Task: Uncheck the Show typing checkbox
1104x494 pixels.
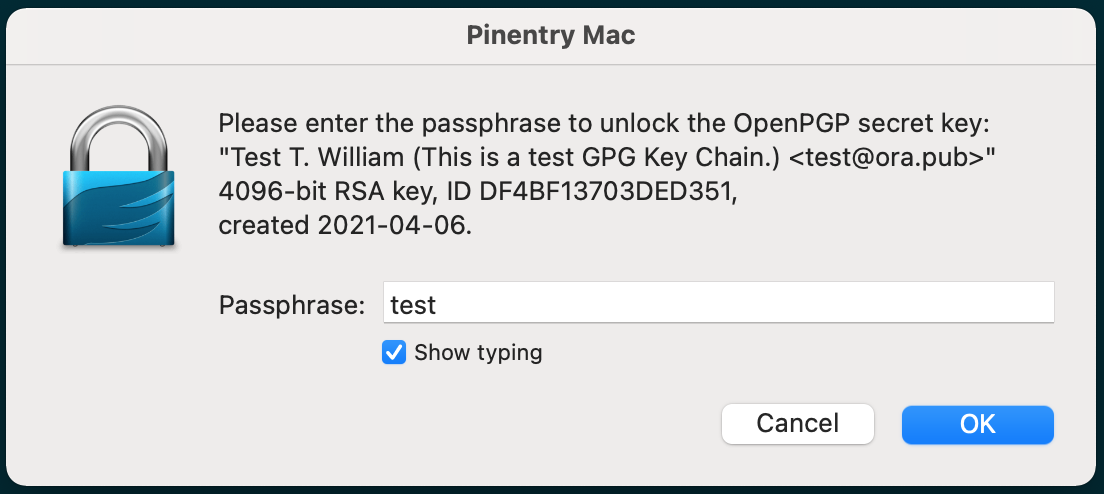Action: (x=394, y=352)
